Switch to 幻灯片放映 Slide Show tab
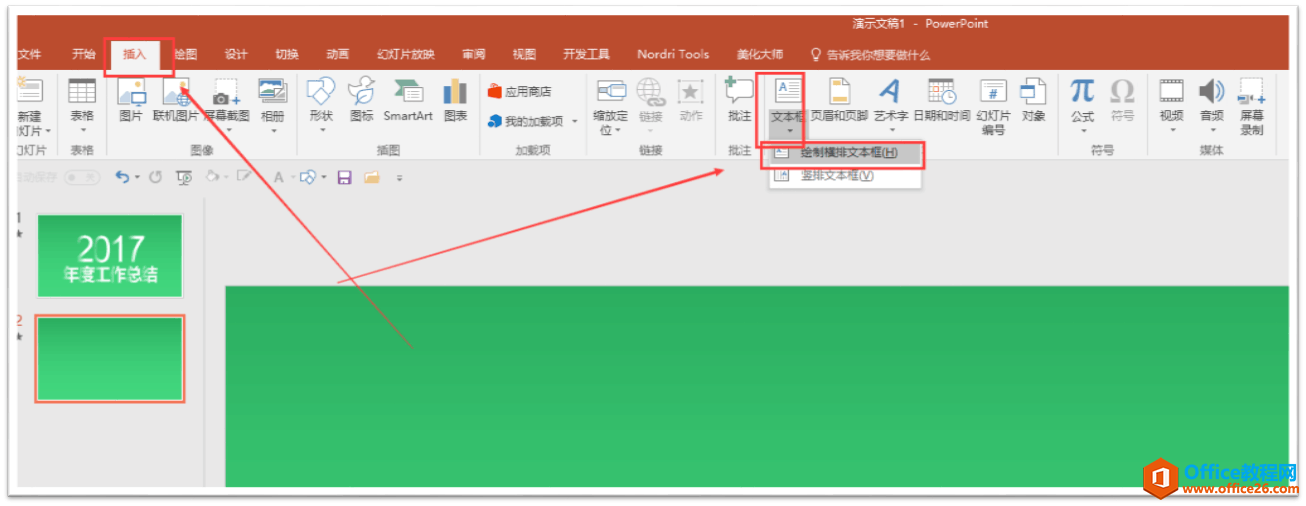This screenshot has height=506, width=1306. [x=405, y=54]
